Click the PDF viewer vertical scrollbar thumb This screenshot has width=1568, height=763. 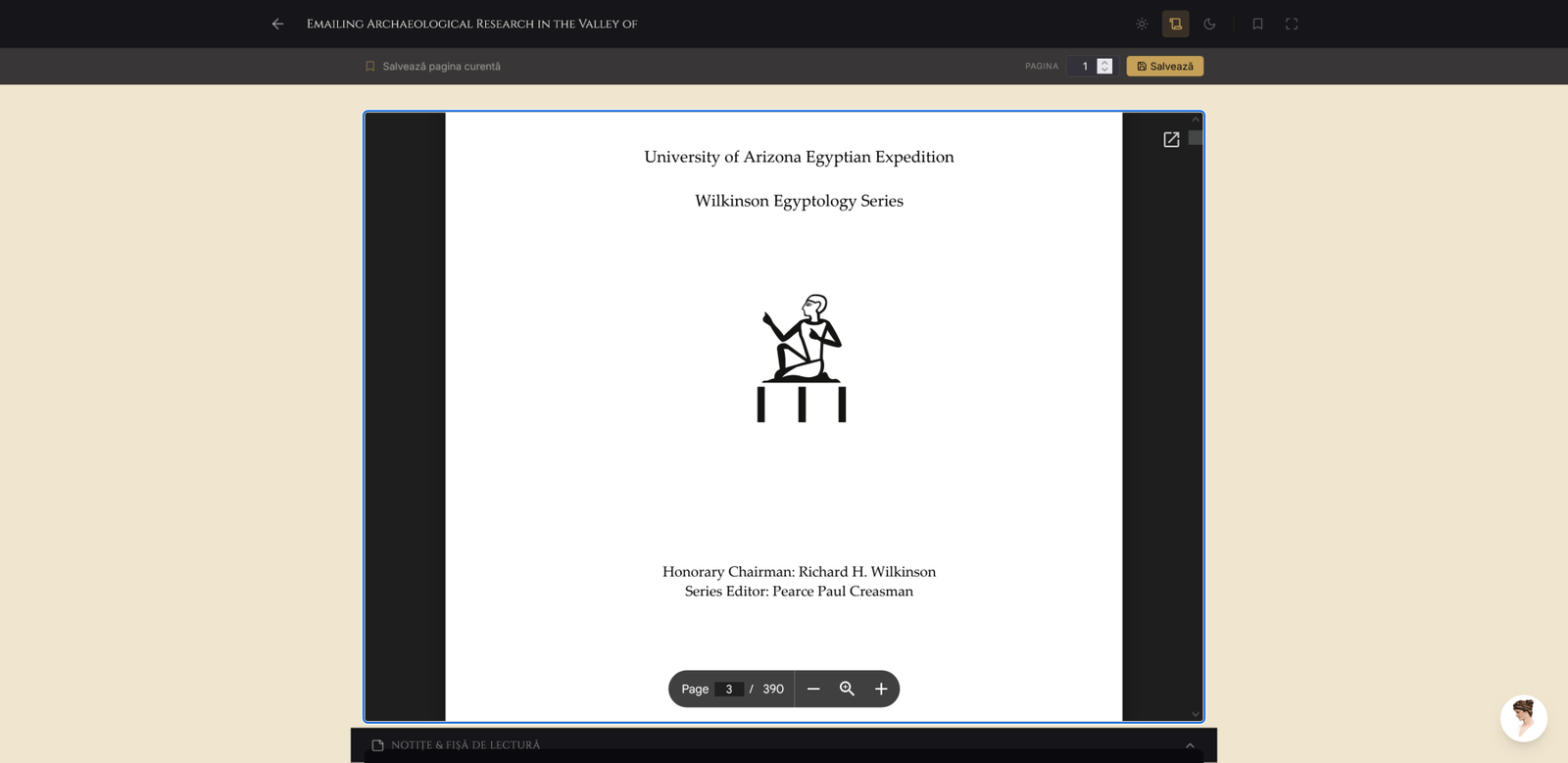click(1196, 138)
